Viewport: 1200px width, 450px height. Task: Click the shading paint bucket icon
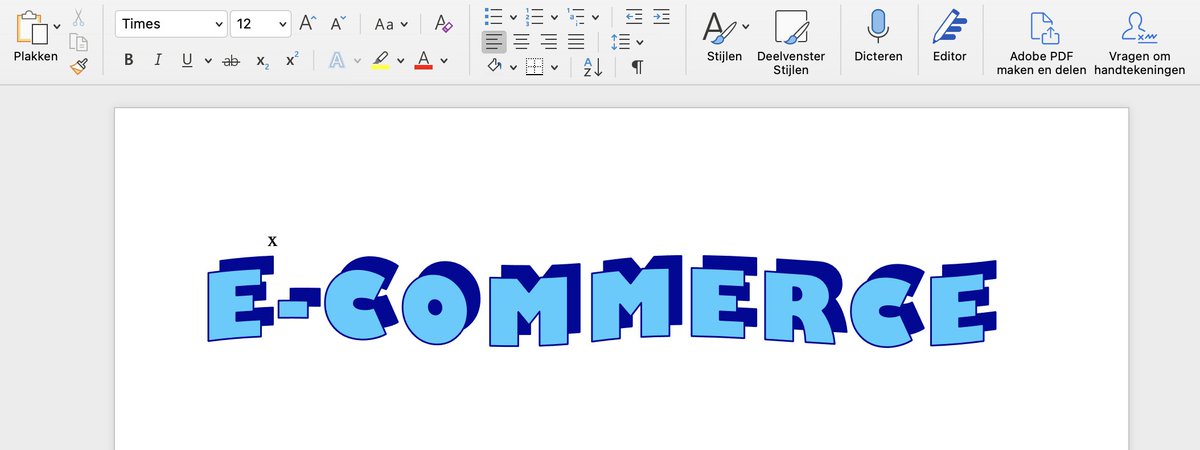pyautogui.click(x=494, y=67)
